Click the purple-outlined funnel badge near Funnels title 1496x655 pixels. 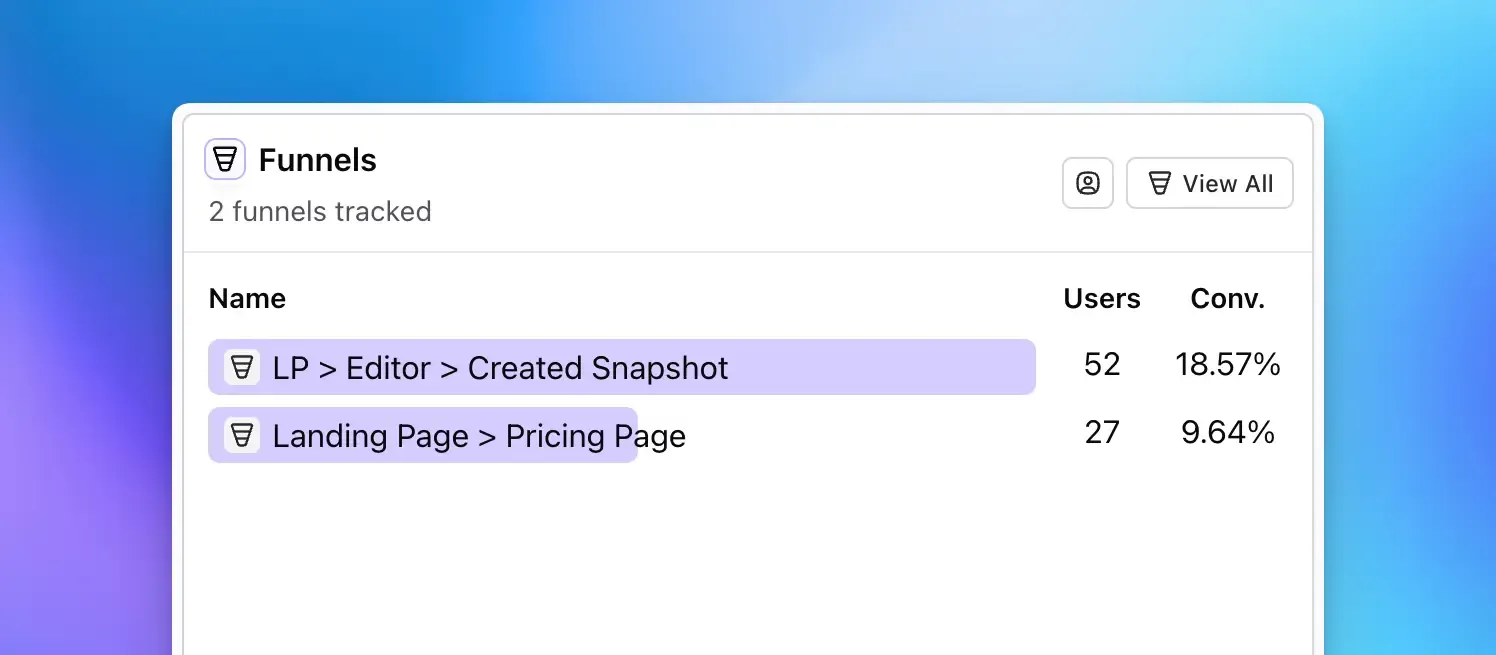pyautogui.click(x=224, y=158)
